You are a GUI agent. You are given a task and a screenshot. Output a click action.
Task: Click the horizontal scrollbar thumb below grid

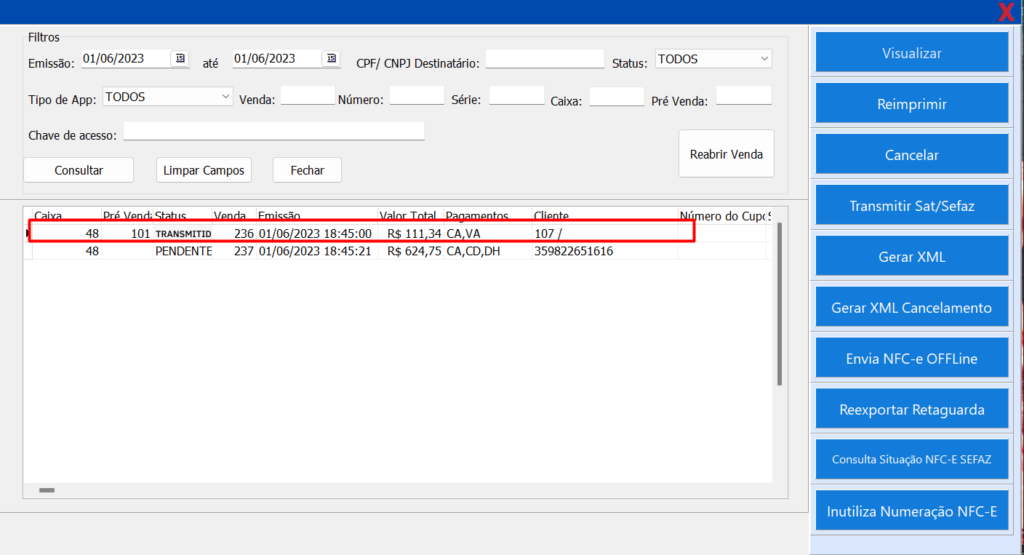tap(47, 490)
